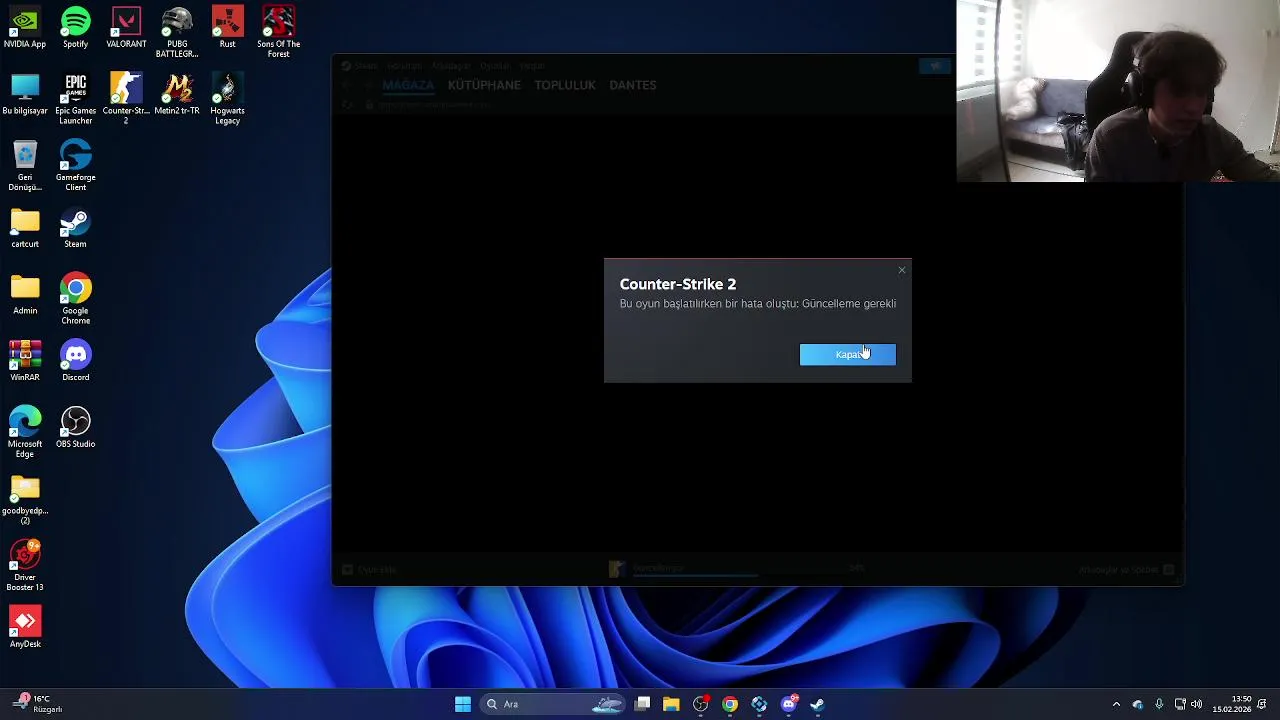Open the clock and date flyout
Viewport: 1280px width, 720px height.
(x=1231, y=704)
